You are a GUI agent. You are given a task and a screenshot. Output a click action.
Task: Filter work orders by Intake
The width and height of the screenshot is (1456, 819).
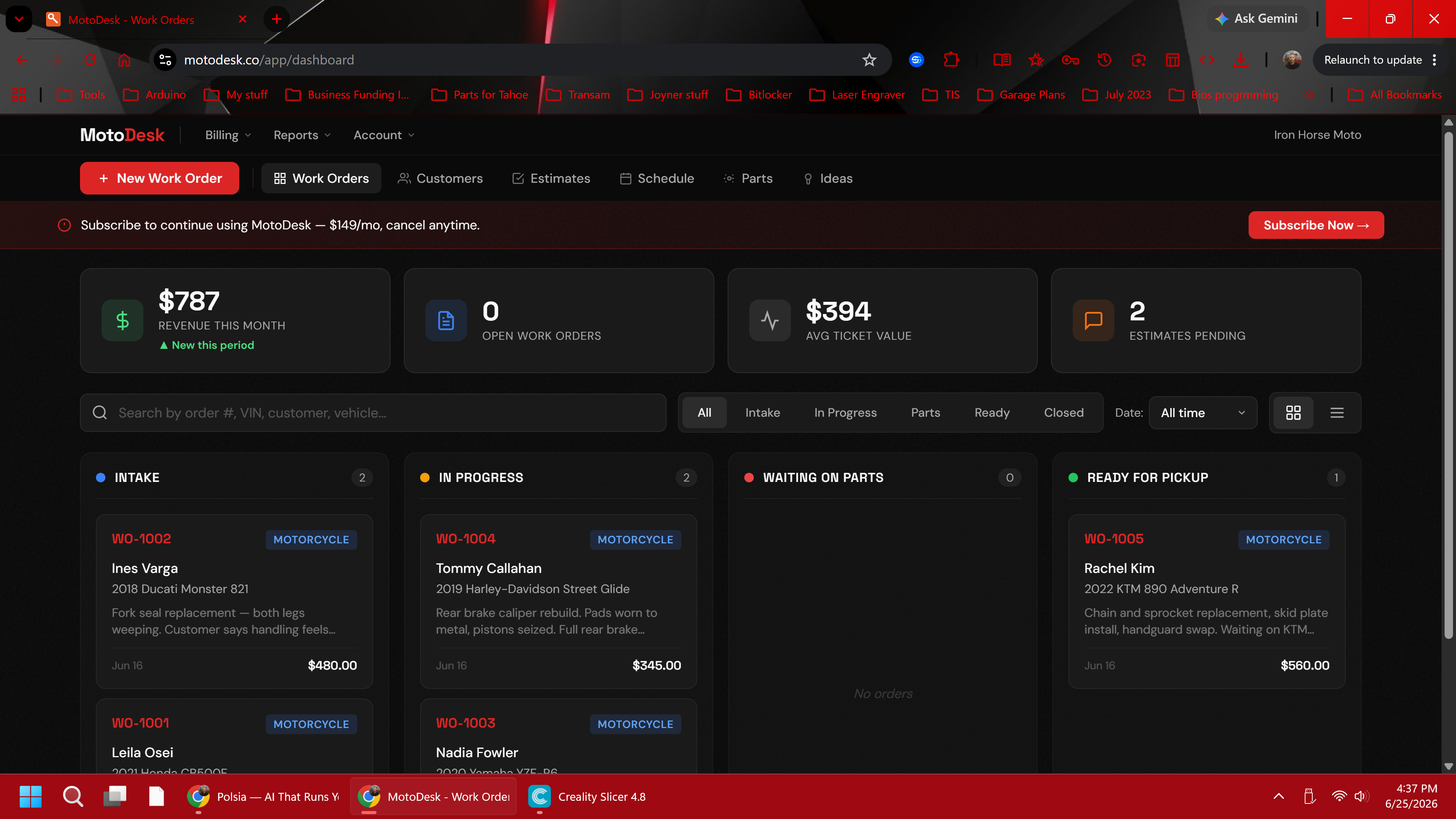[x=763, y=413]
